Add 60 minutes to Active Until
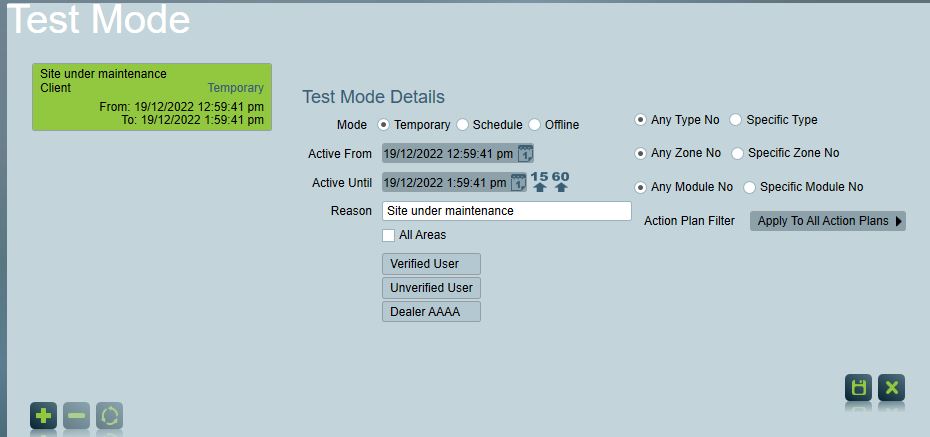Image resolution: width=930 pixels, height=437 pixels. click(x=561, y=182)
